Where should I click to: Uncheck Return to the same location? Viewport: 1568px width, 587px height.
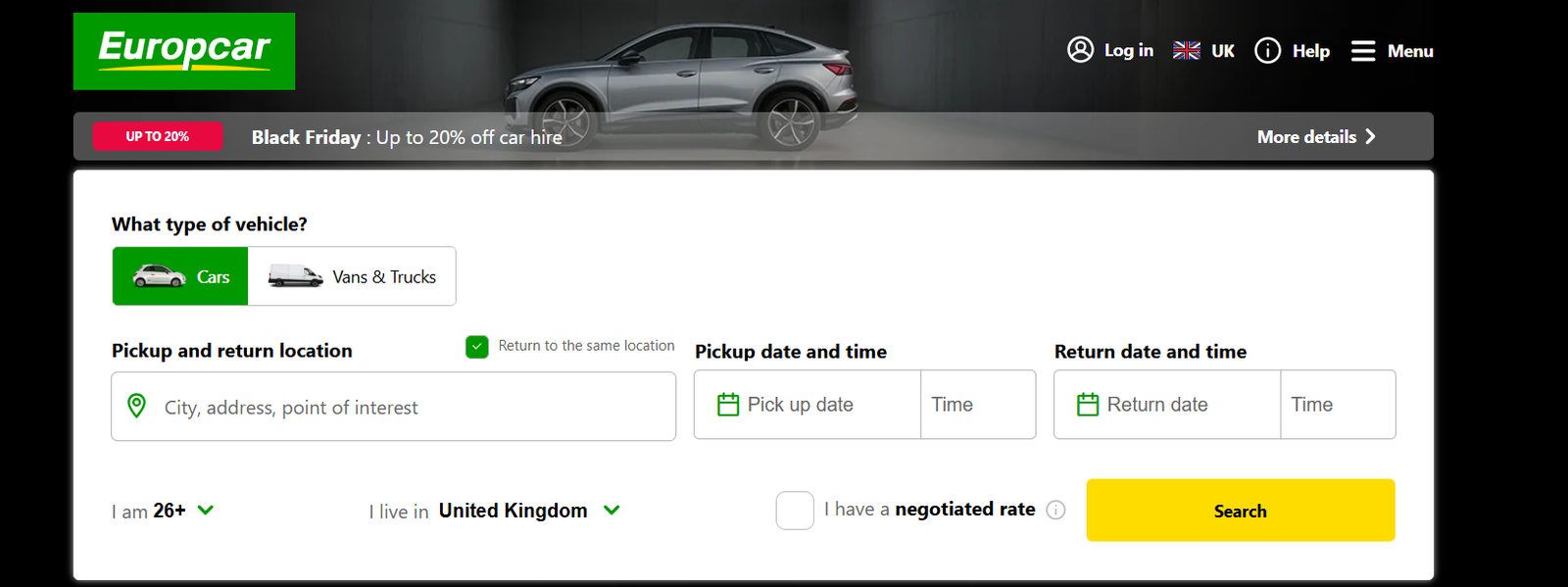(x=476, y=346)
